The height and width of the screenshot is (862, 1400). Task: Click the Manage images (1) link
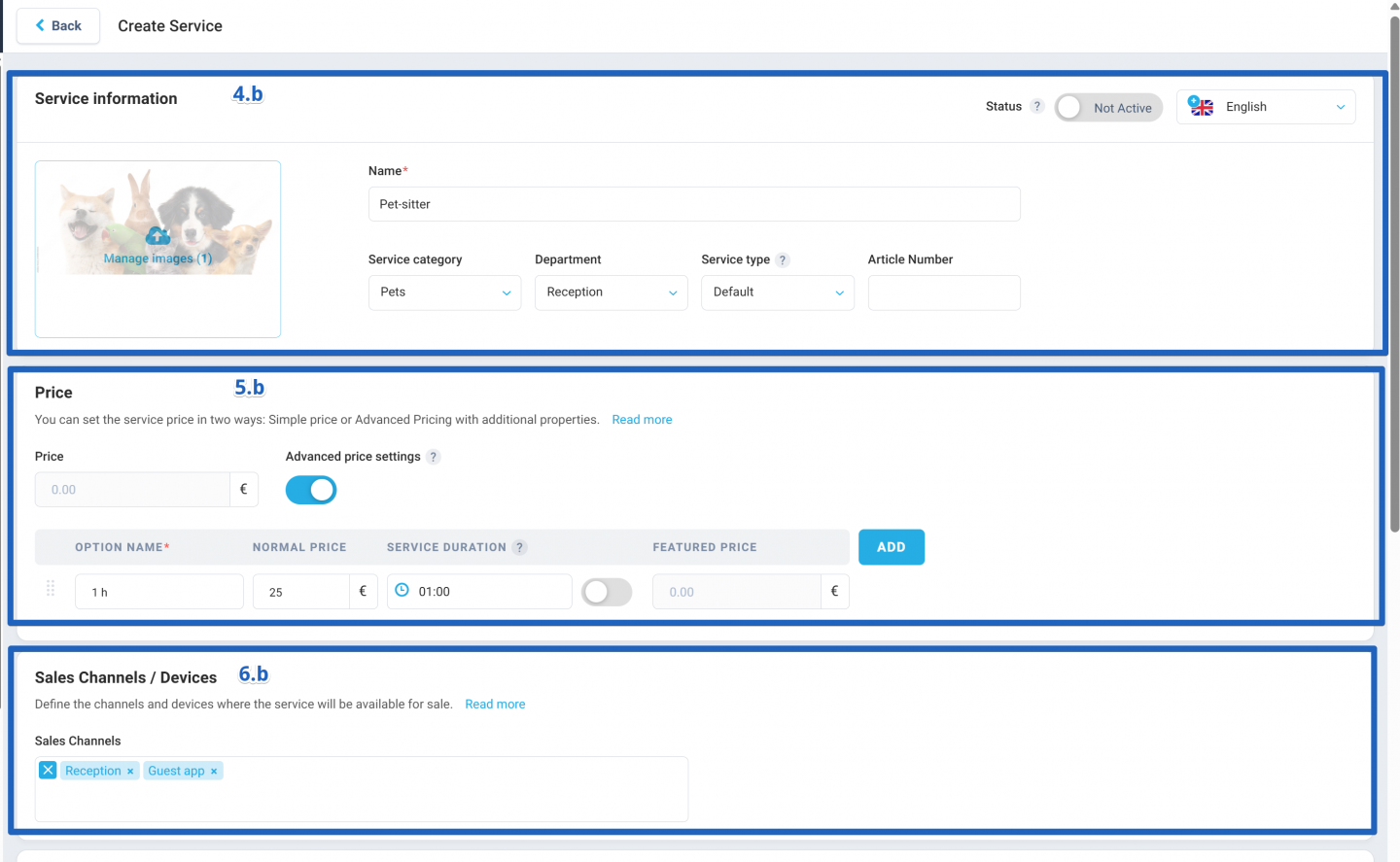tap(157, 259)
